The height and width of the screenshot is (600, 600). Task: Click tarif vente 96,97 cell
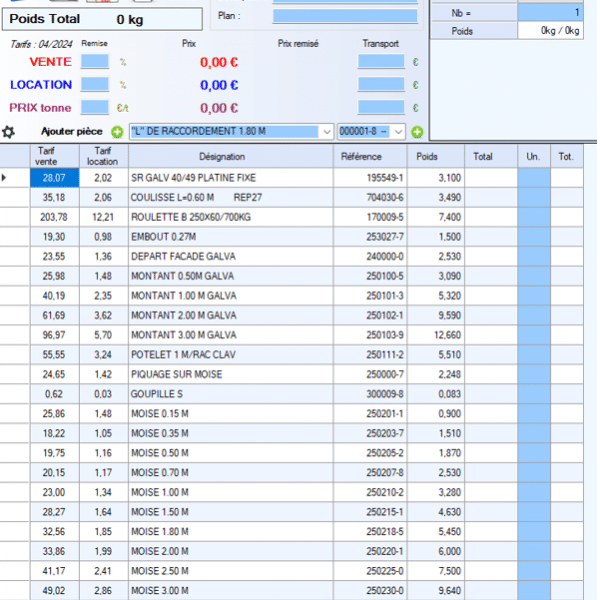pos(54,335)
